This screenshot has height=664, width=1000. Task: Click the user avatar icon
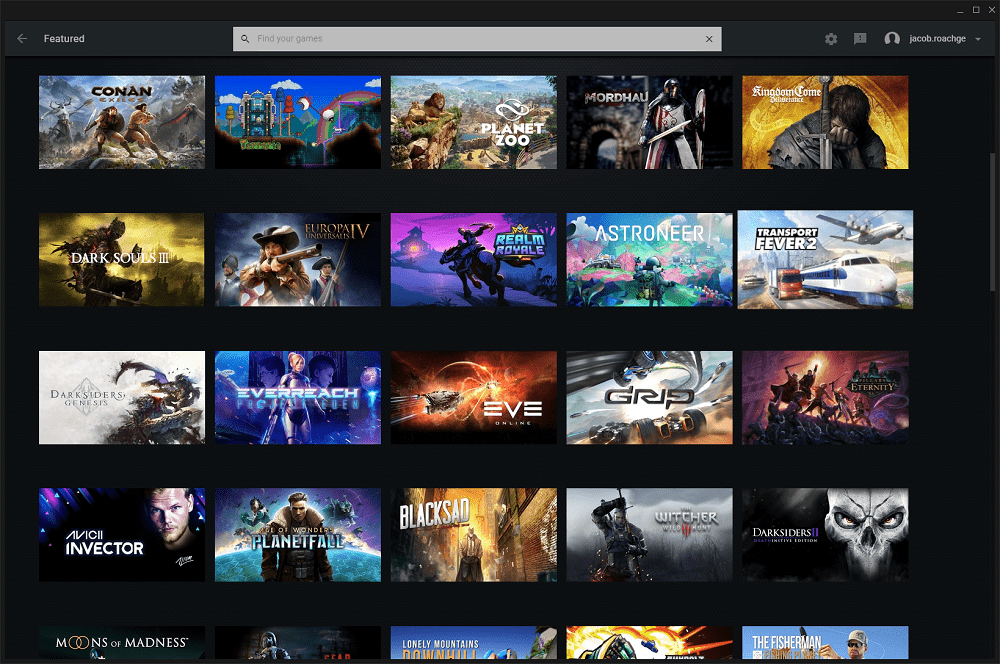coord(892,39)
